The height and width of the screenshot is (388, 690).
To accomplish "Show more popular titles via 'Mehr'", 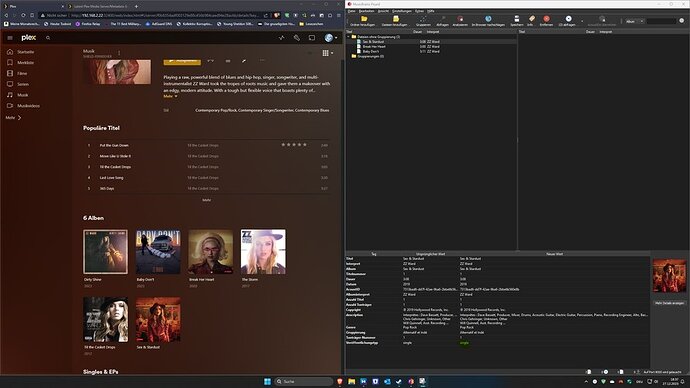I will pyautogui.click(x=206, y=200).
